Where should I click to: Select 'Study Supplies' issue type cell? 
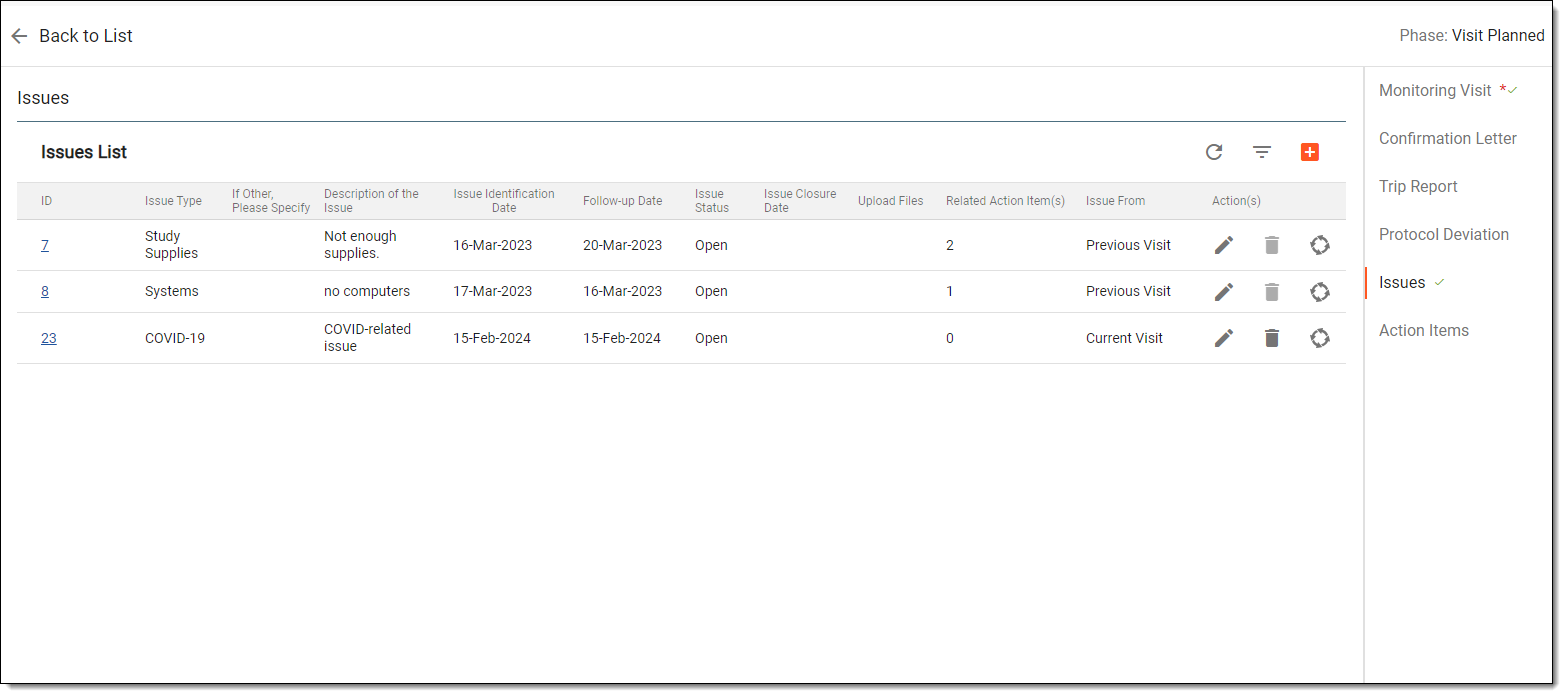[172, 245]
